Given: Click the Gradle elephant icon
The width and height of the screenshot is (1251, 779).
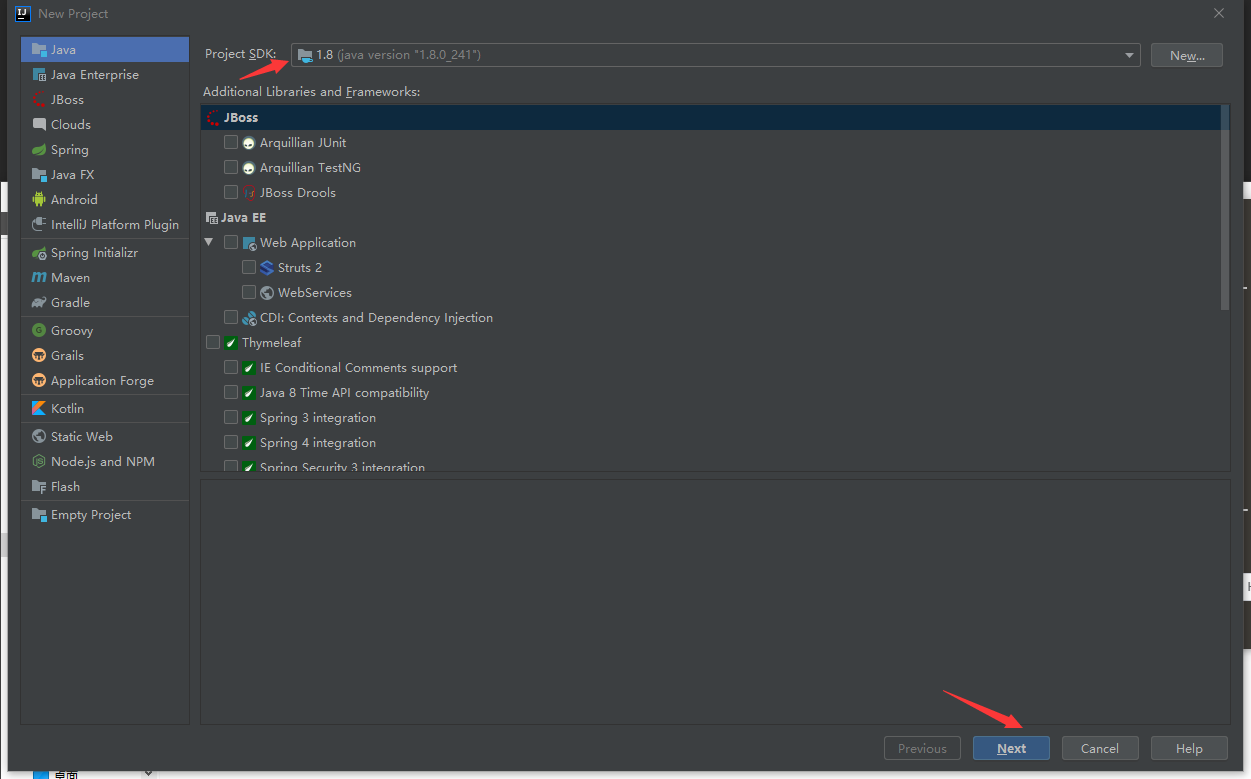Looking at the screenshot, I should 39,302.
